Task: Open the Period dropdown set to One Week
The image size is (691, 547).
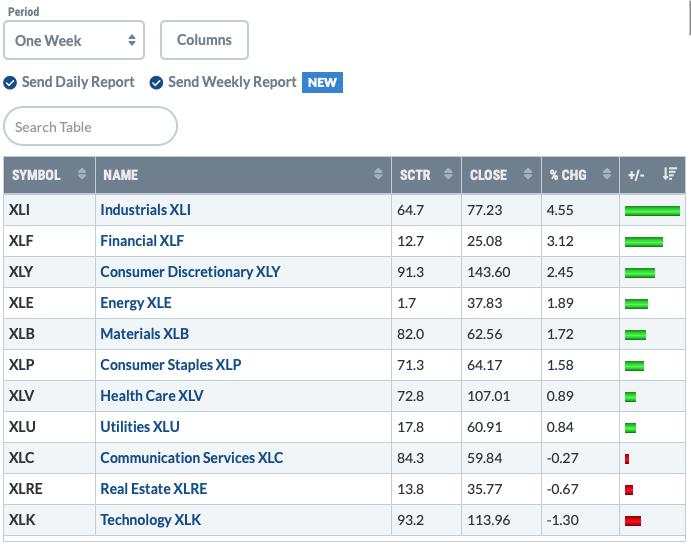Action: [74, 40]
